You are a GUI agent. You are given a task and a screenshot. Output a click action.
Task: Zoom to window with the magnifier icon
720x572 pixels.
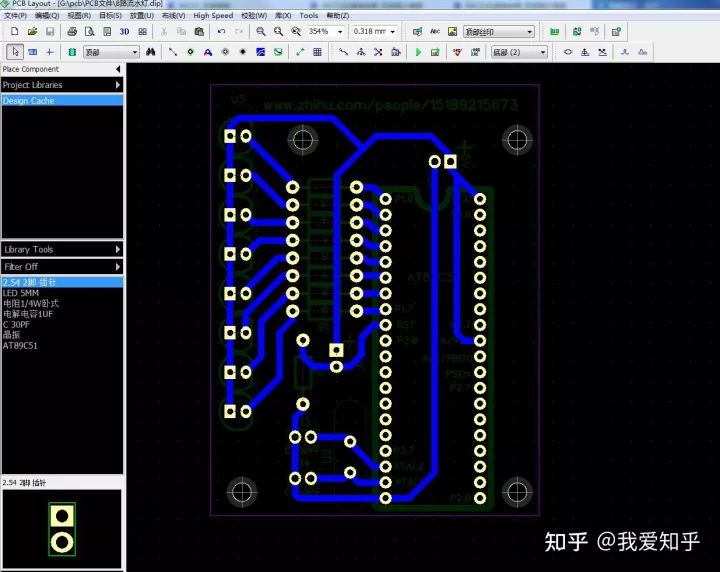click(296, 32)
